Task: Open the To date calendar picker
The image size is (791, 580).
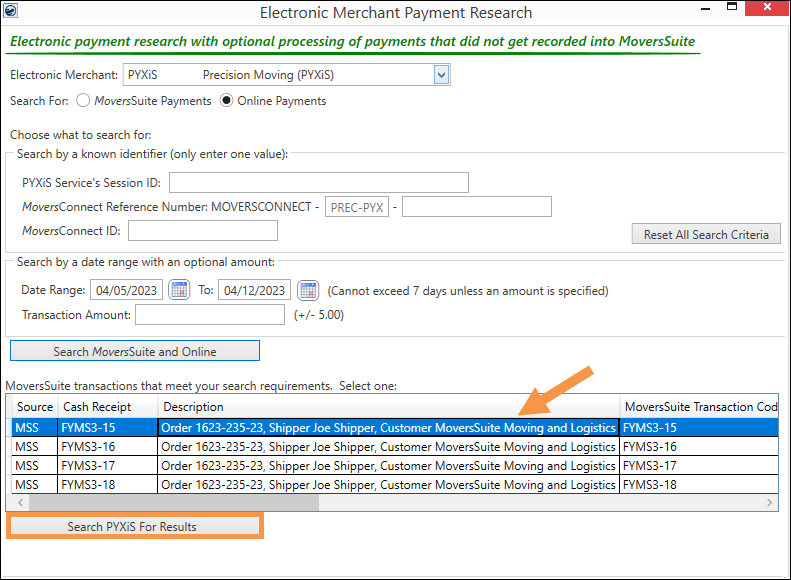Action: point(308,291)
